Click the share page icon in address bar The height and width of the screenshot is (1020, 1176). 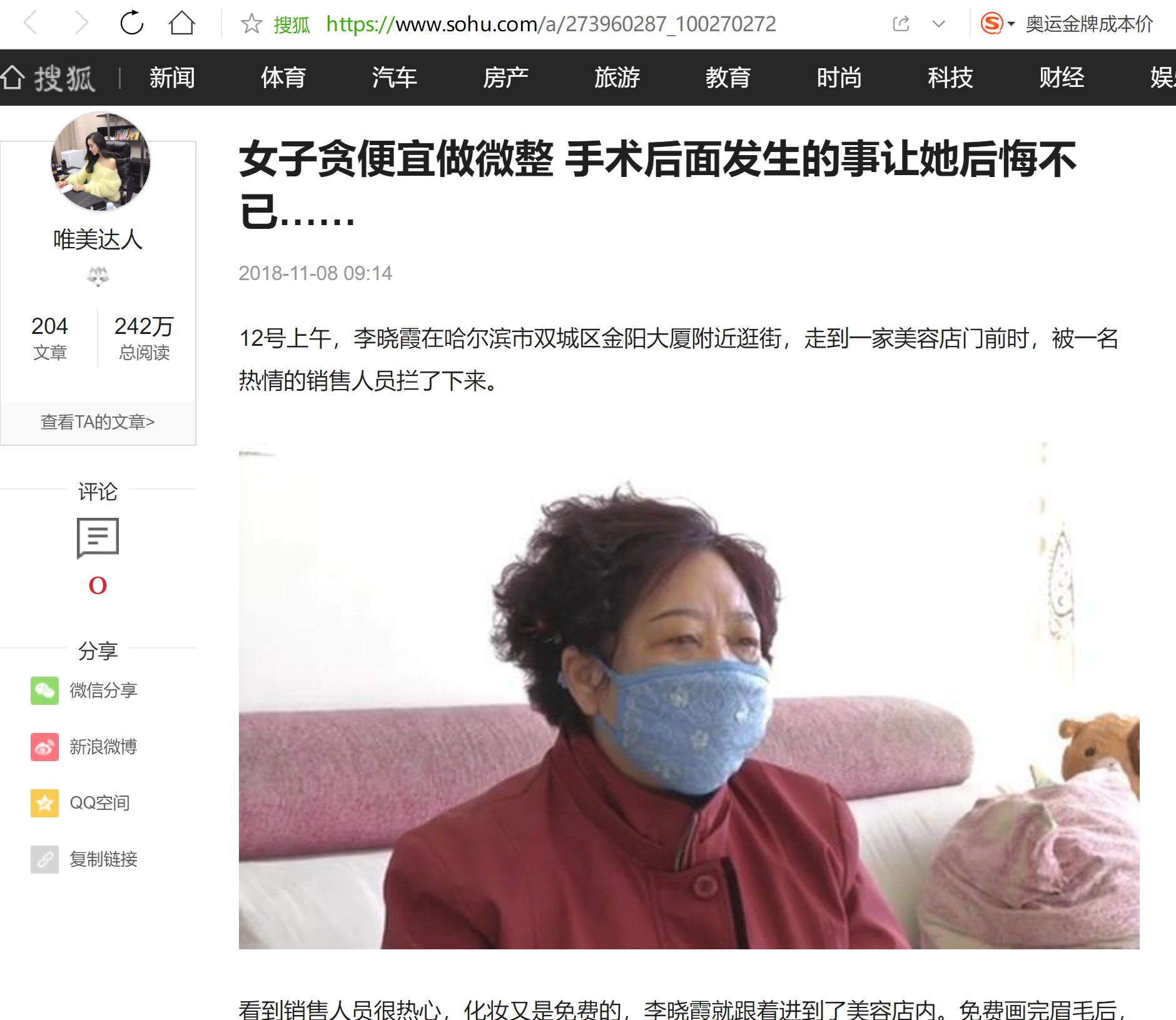(901, 24)
